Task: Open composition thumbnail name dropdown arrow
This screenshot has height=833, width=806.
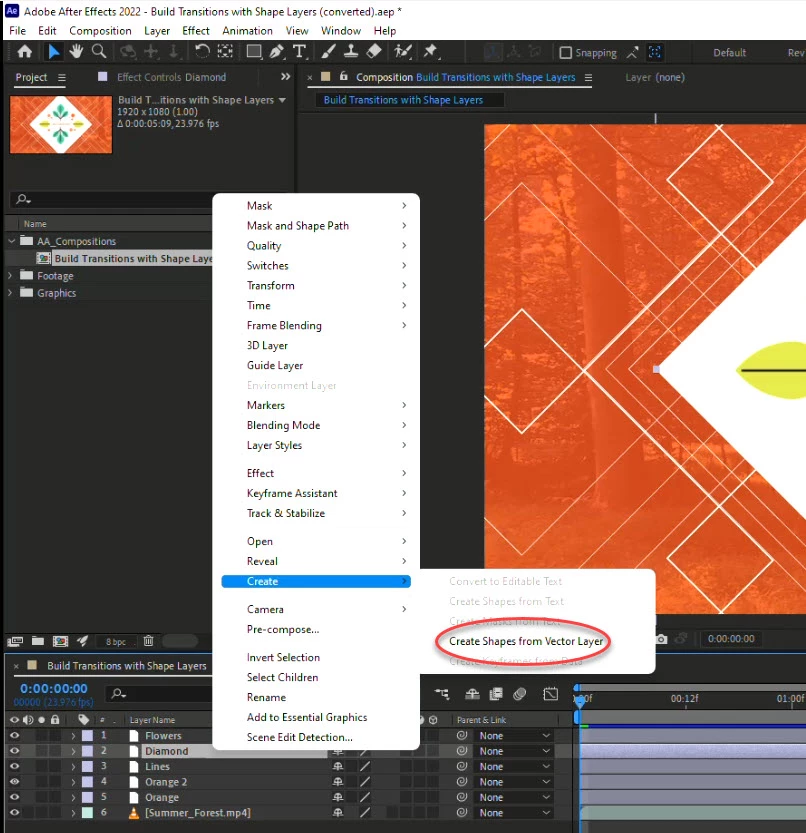Action: (x=282, y=100)
